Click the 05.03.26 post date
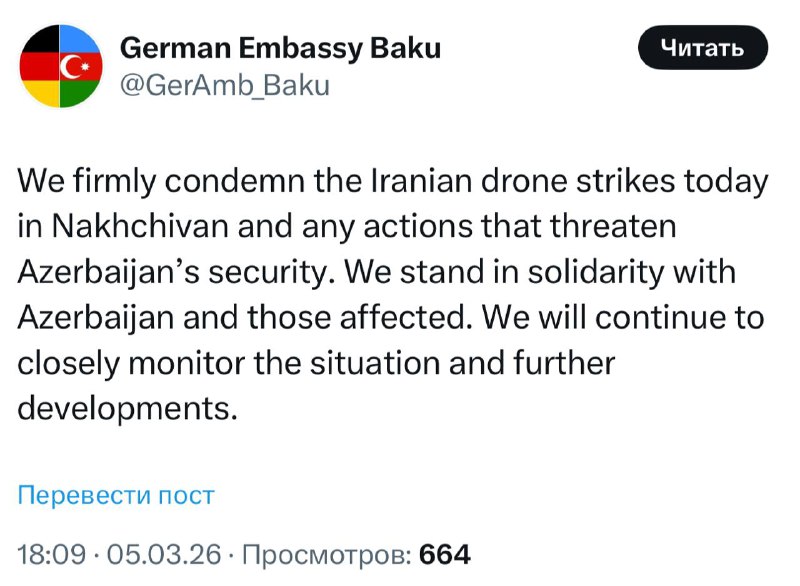 pyautogui.click(x=162, y=553)
